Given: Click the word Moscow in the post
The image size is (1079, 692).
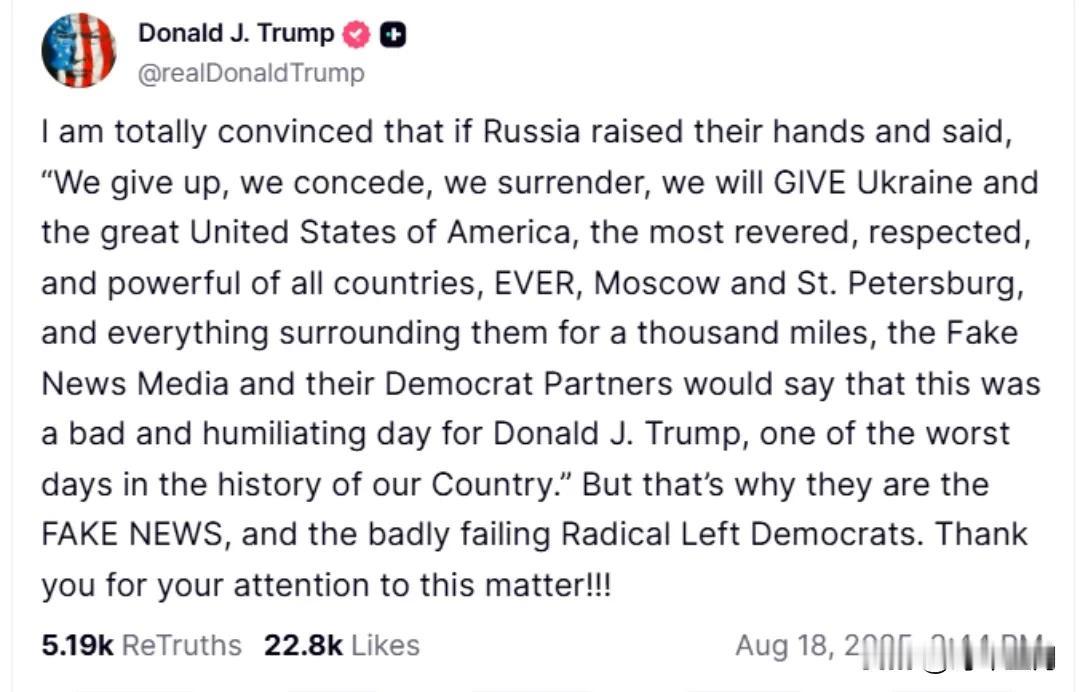Looking at the screenshot, I should tap(656, 283).
